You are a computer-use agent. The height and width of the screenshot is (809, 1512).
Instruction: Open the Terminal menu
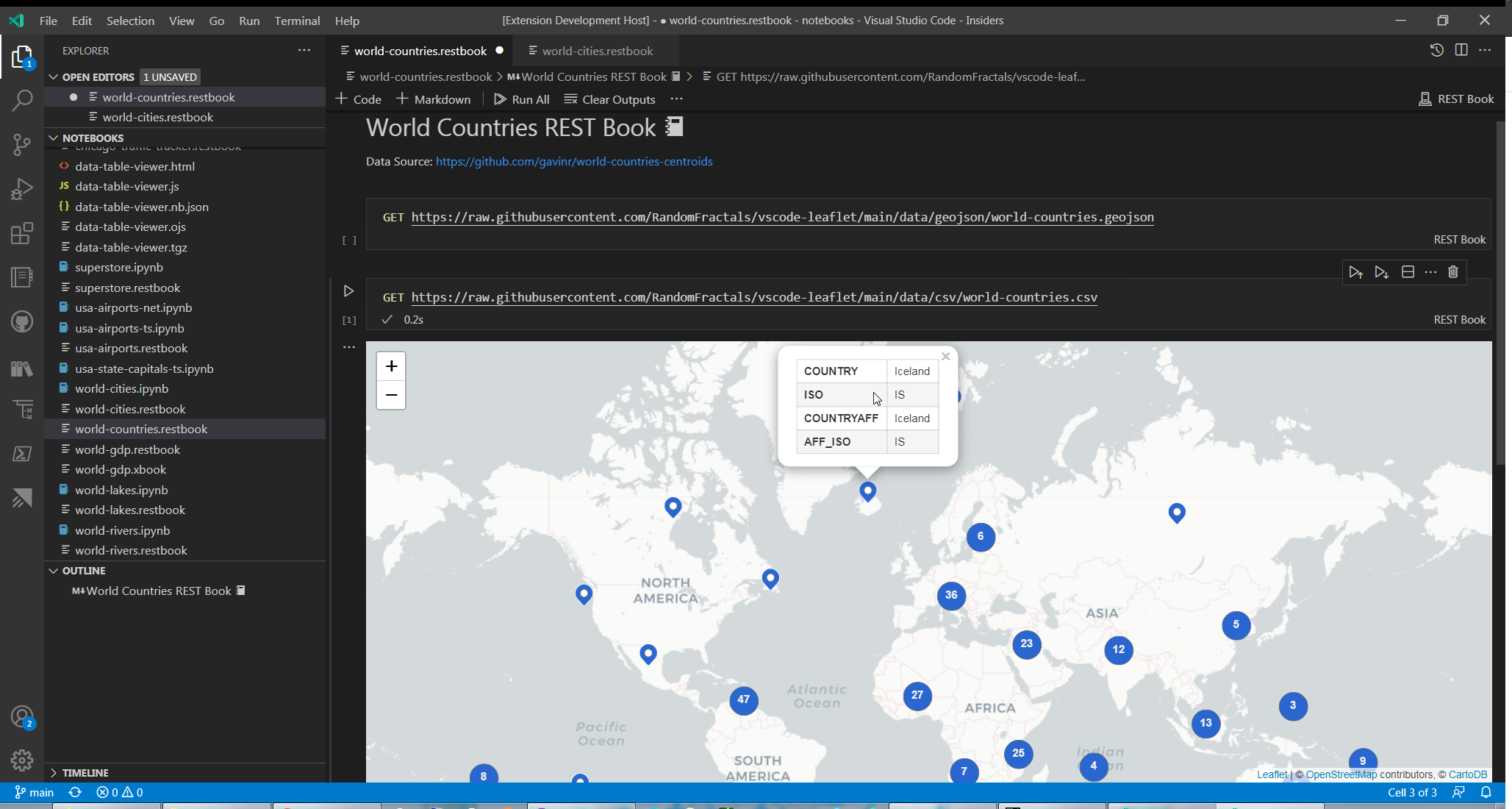(297, 21)
